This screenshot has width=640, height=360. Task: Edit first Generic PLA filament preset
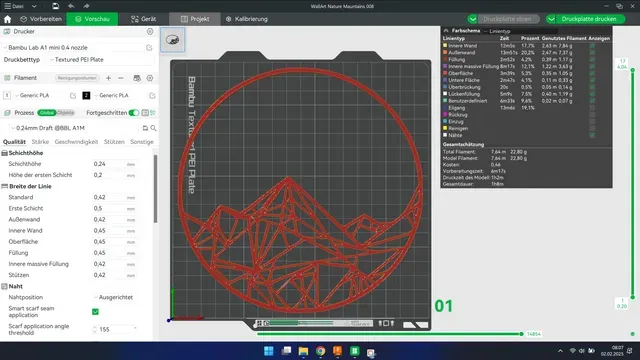[x=73, y=96]
